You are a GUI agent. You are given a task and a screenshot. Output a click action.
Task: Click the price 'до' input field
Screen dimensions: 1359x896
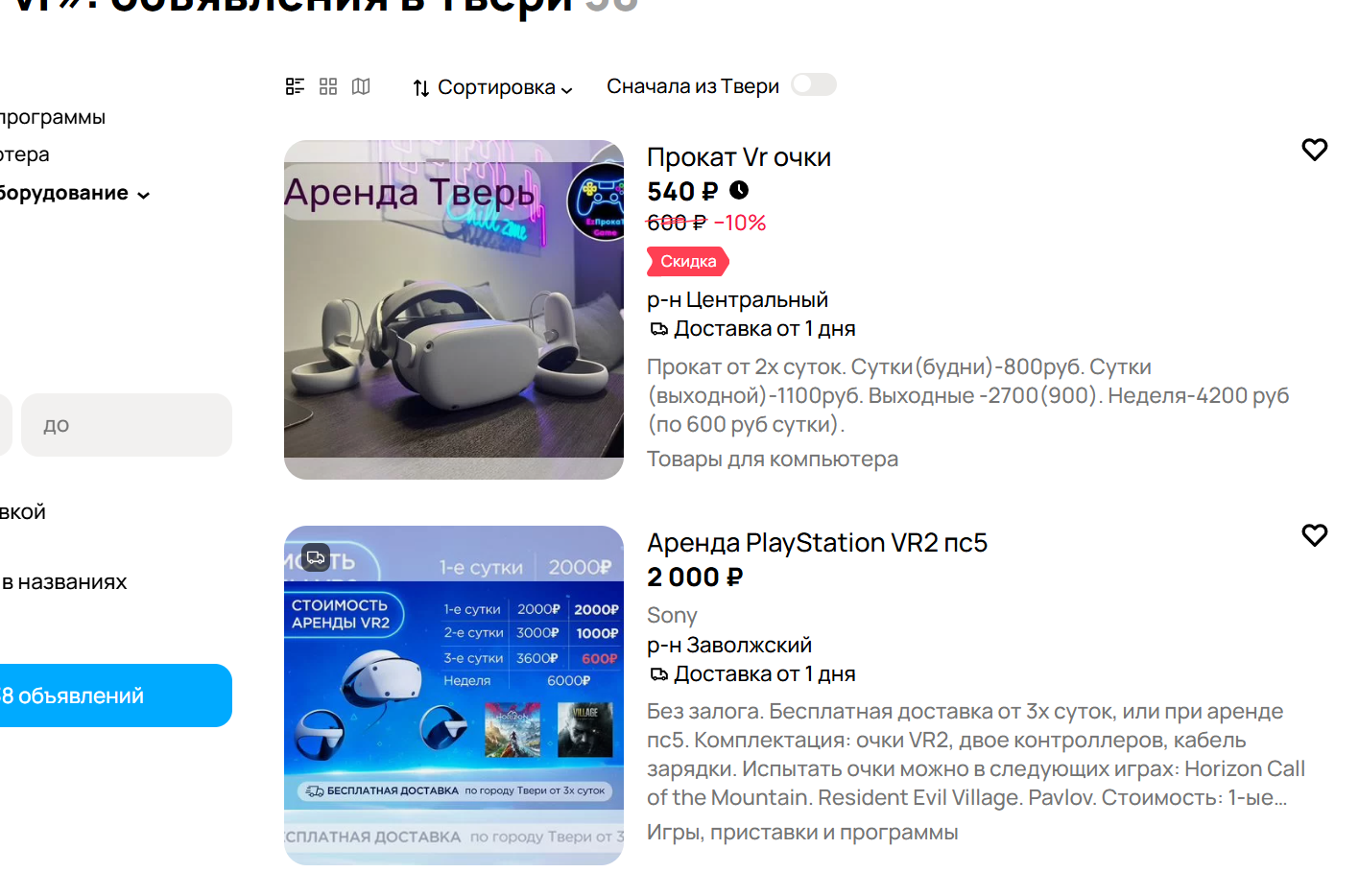point(127,425)
